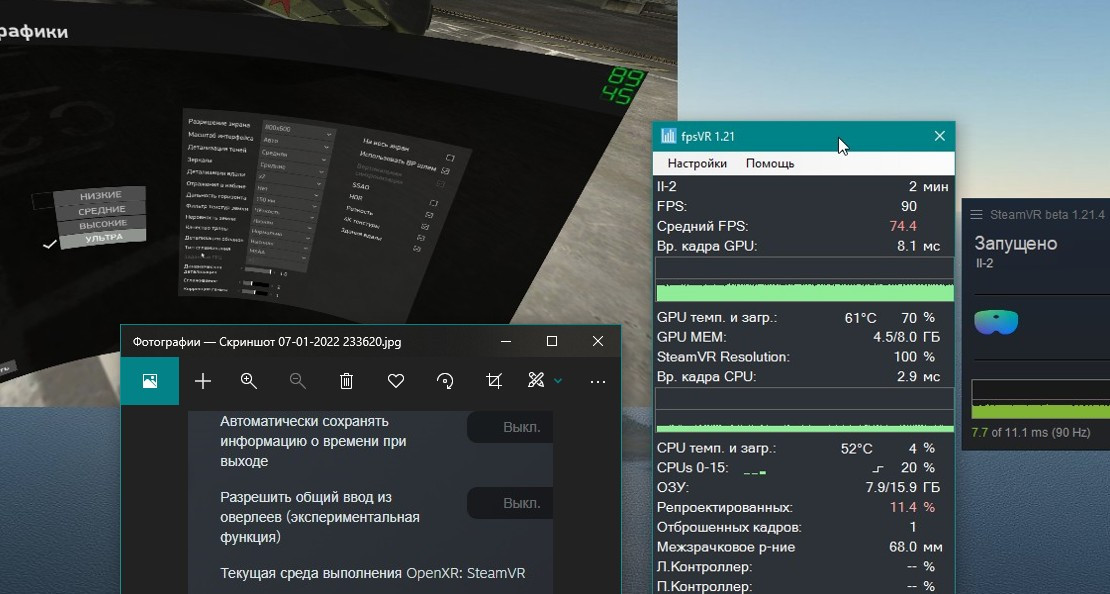Open the Детализация теней dropdown
This screenshot has height=594, width=1110.
[293, 154]
